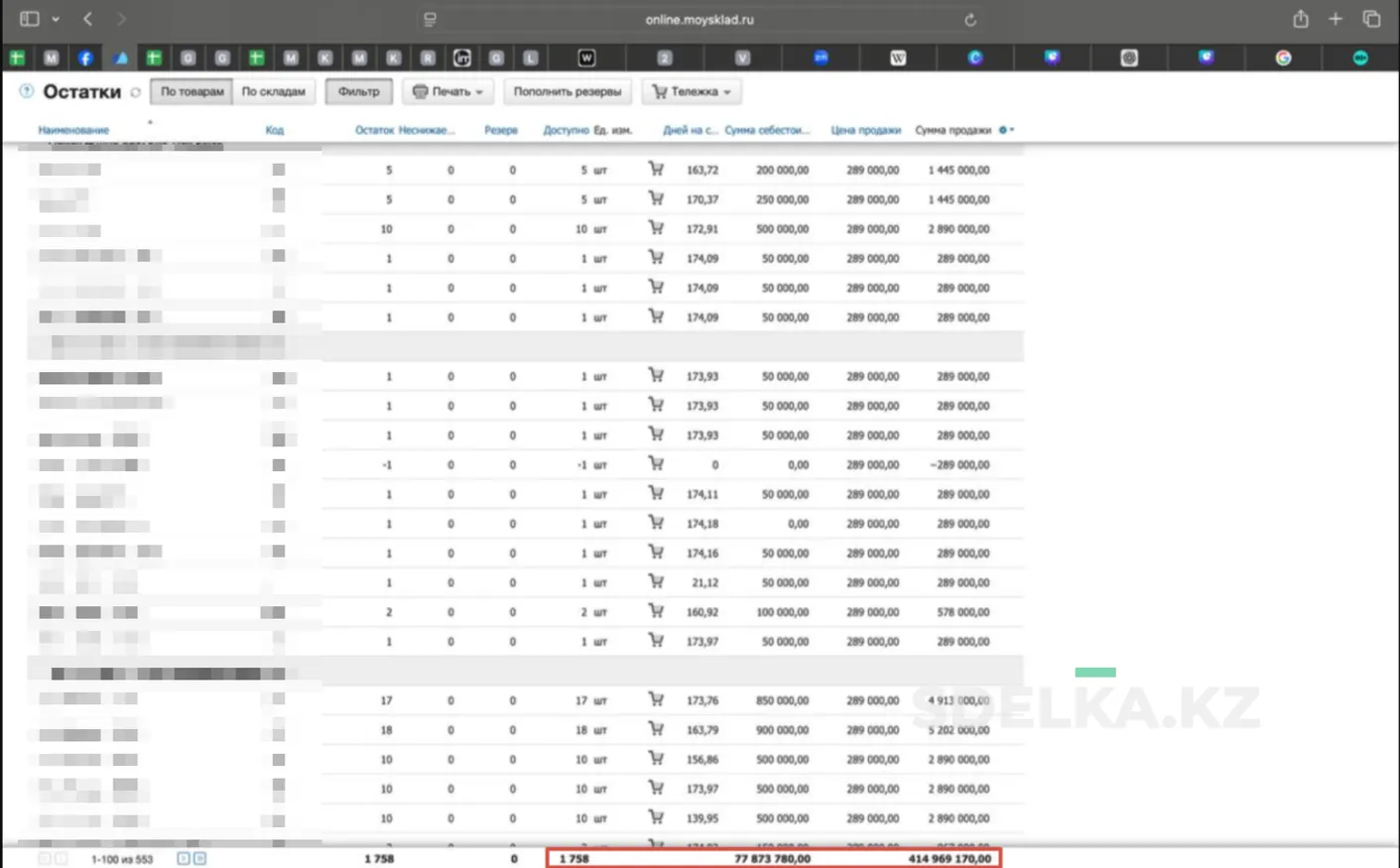The width and height of the screenshot is (1400, 868).
Task: Switch view to По товарам
Action: 191,91
